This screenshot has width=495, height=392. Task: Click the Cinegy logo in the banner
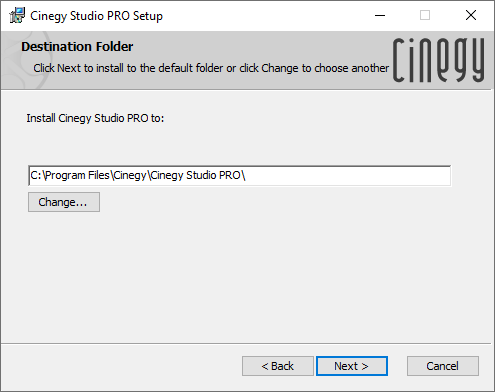click(438, 60)
